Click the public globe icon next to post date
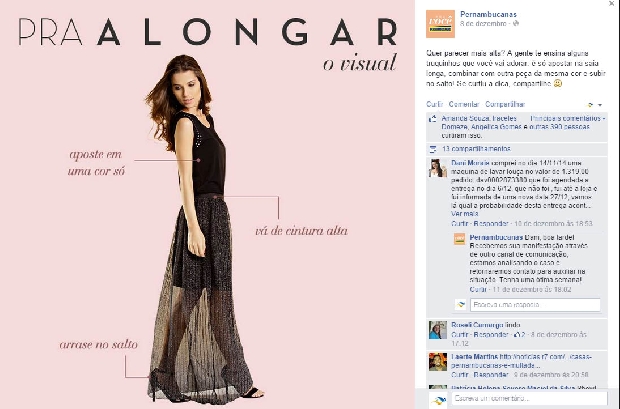Screen dimensions: 620x409 pos(516,24)
